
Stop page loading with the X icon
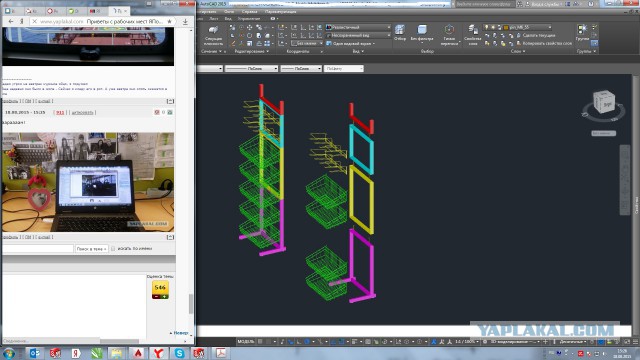coord(34,21)
